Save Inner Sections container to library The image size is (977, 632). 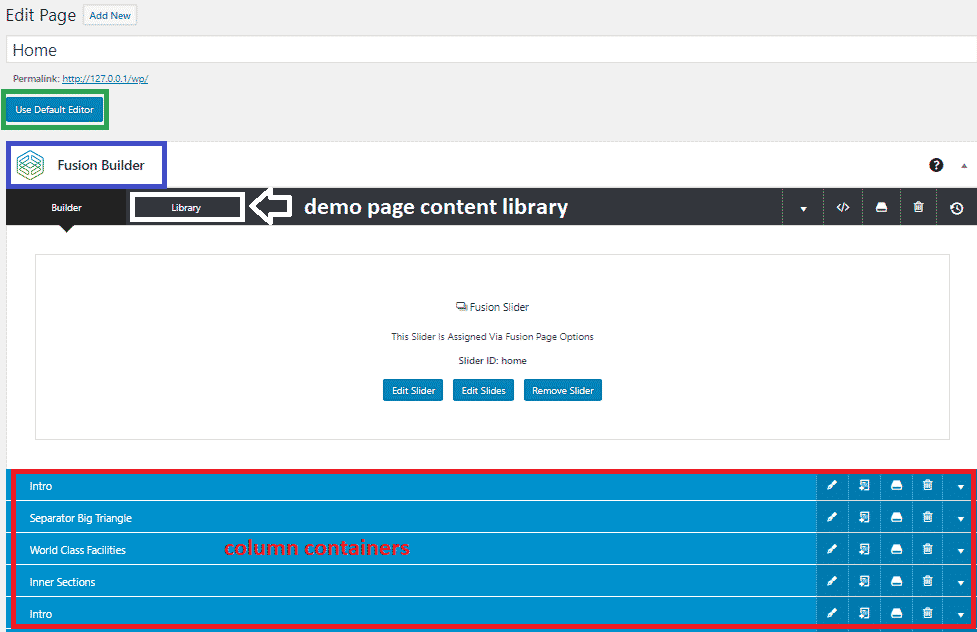click(x=896, y=582)
